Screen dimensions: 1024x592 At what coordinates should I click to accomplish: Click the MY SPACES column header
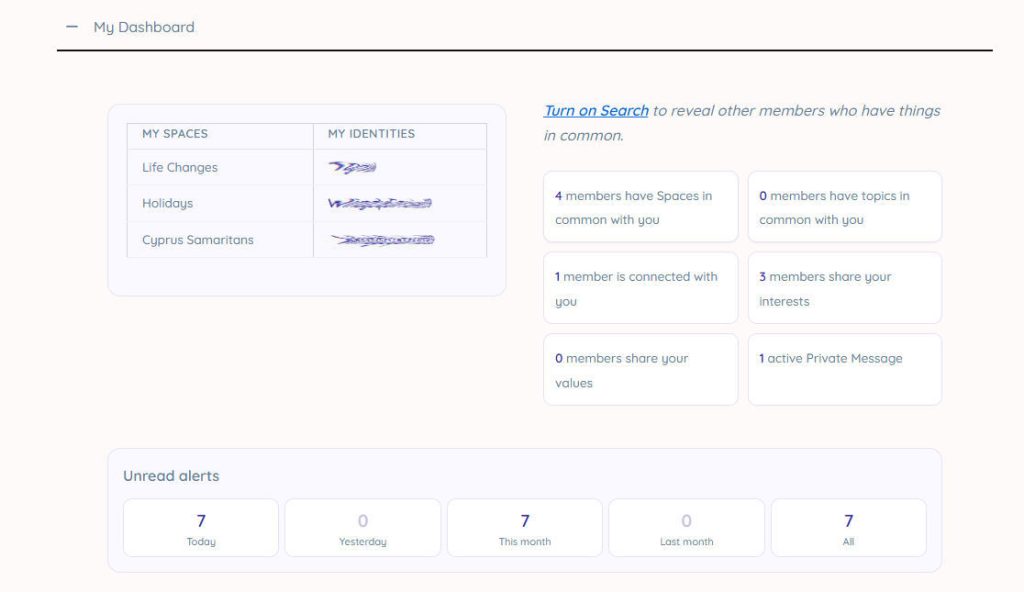175,134
